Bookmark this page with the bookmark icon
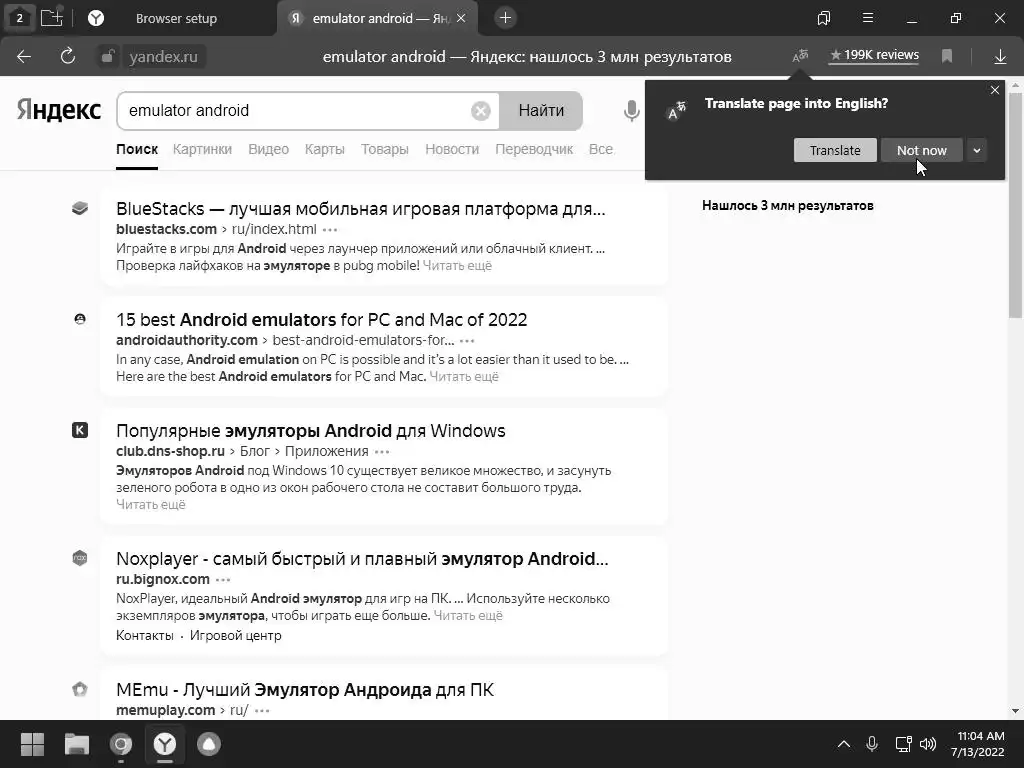Image resolution: width=1024 pixels, height=768 pixels. pyautogui.click(x=947, y=56)
